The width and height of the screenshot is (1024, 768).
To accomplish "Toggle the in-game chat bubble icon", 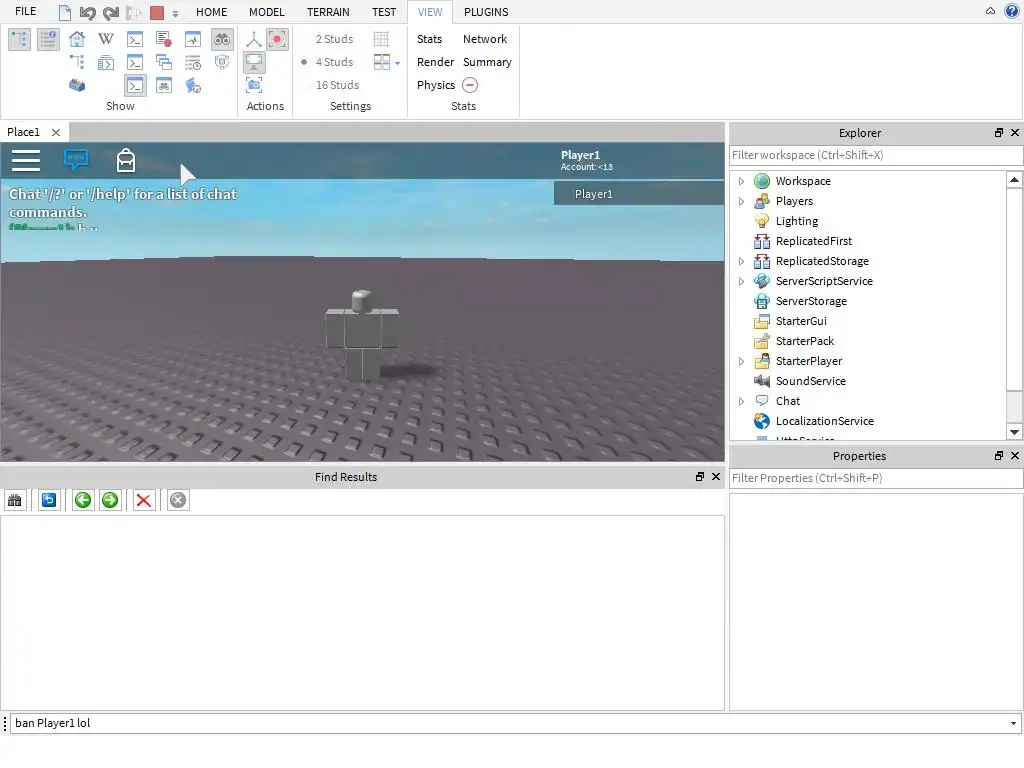I will 76,159.
